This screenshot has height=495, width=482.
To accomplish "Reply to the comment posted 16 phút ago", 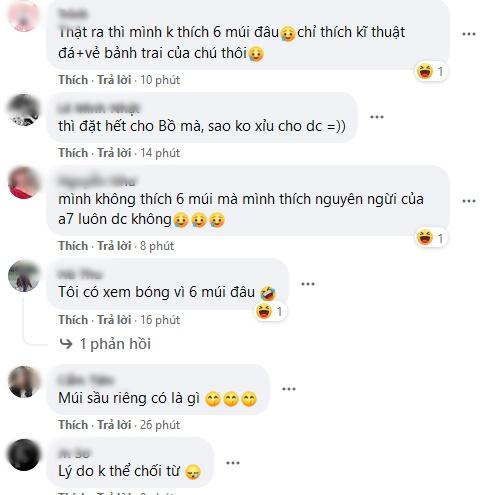I will 114,320.
